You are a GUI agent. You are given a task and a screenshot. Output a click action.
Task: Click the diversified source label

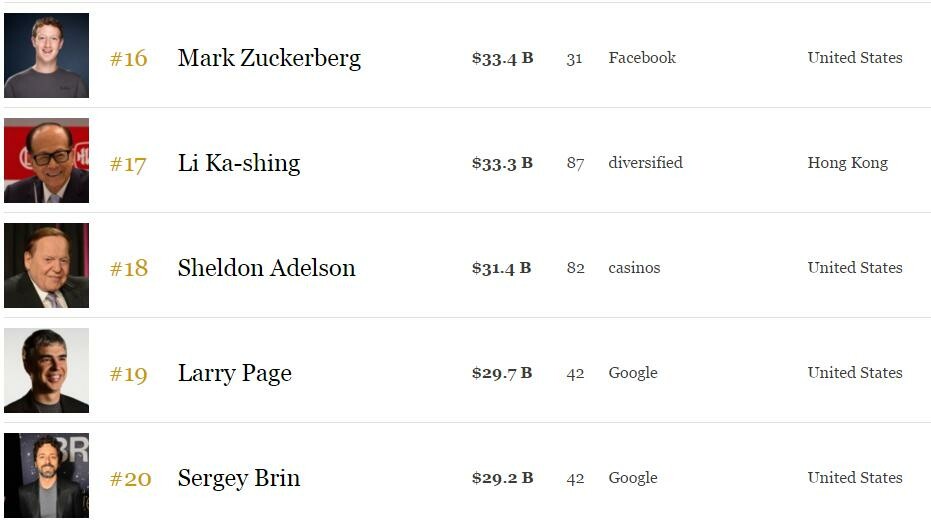(x=645, y=163)
